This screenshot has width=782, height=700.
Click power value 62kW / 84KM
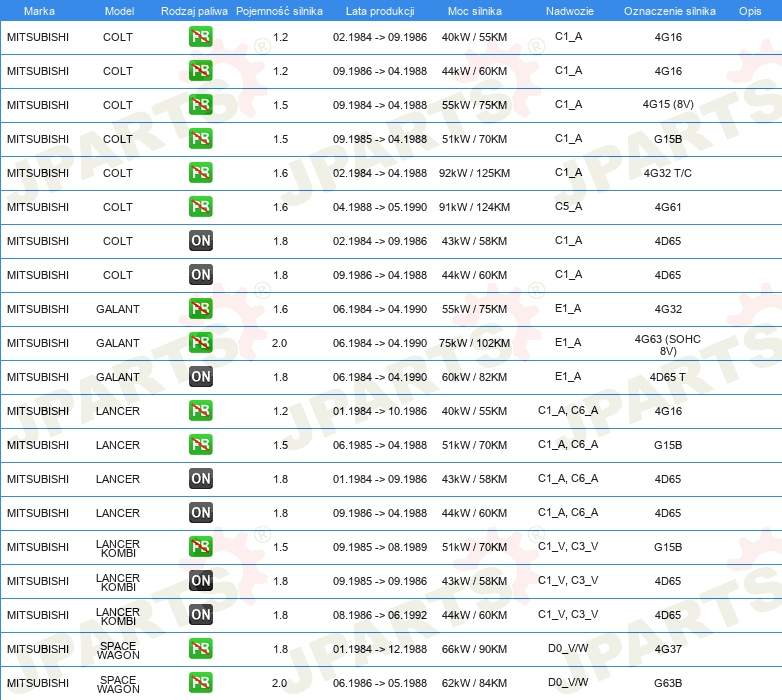[474, 683]
